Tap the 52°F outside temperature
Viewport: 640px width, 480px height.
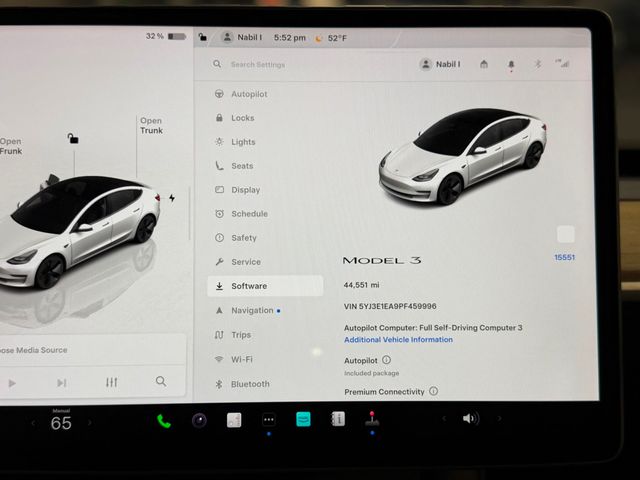pos(337,38)
